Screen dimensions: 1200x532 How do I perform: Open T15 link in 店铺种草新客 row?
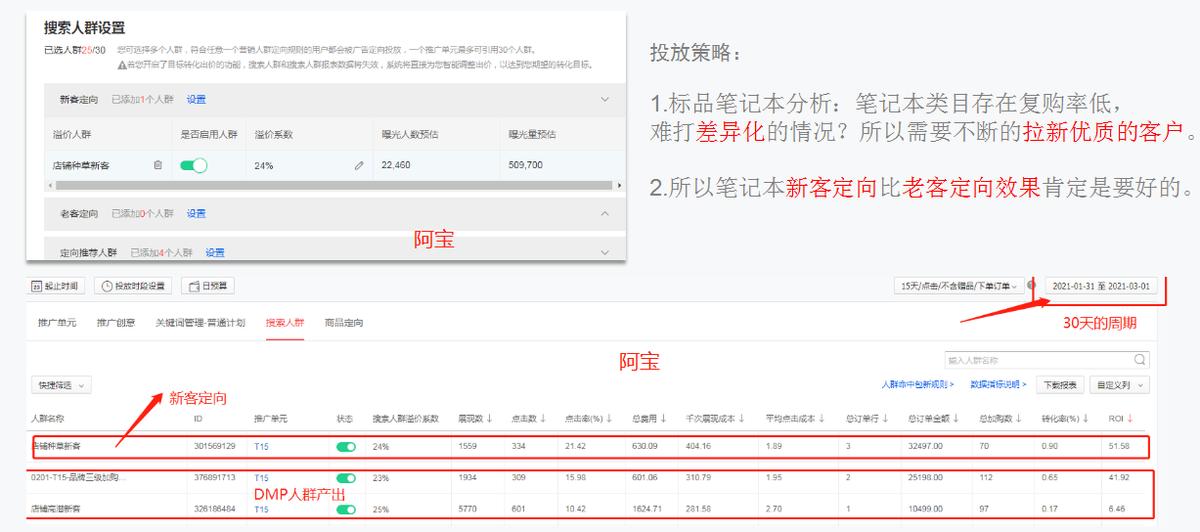(x=262, y=447)
